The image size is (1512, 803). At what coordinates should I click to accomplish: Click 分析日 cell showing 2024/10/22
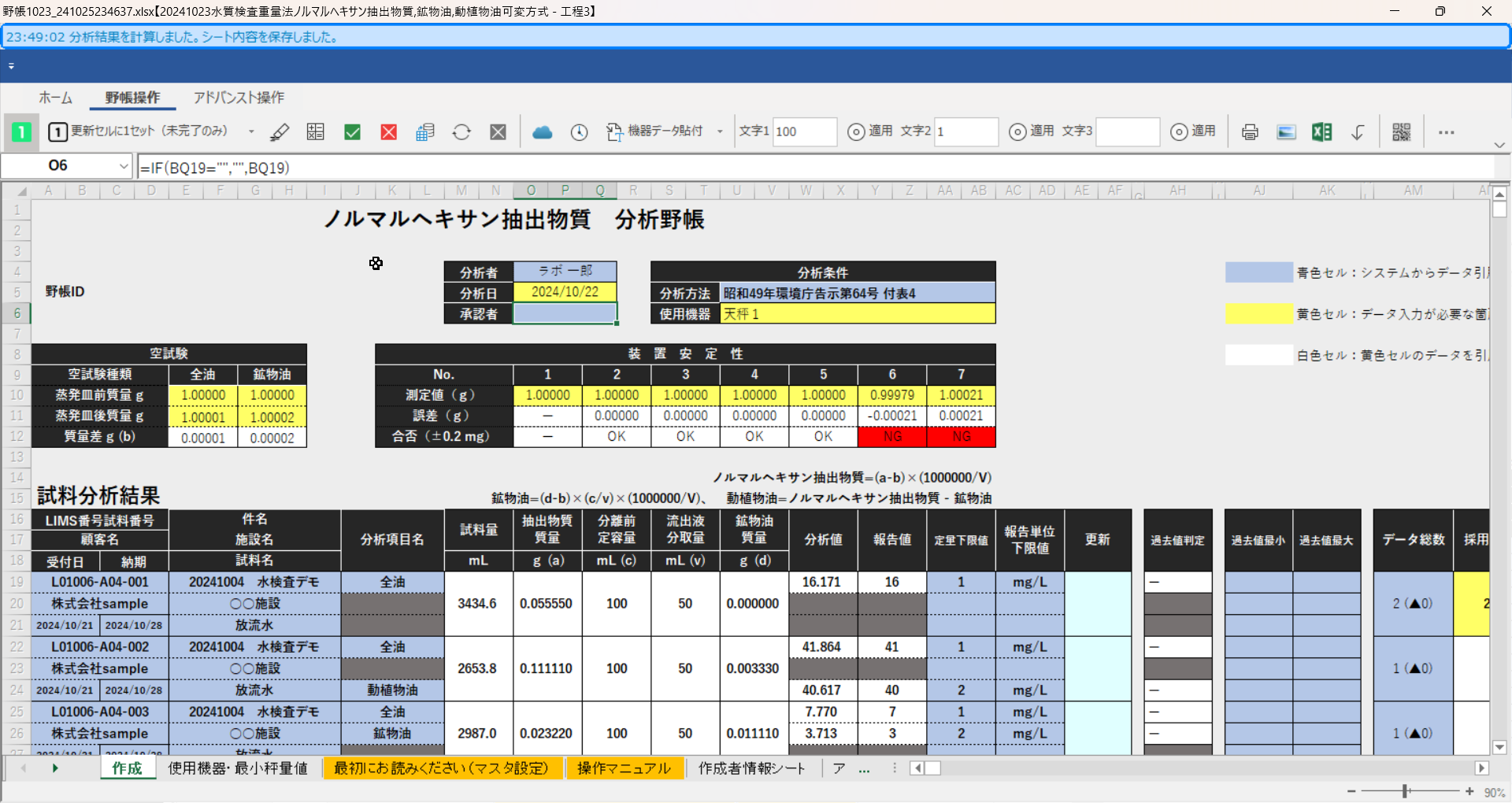click(x=565, y=292)
